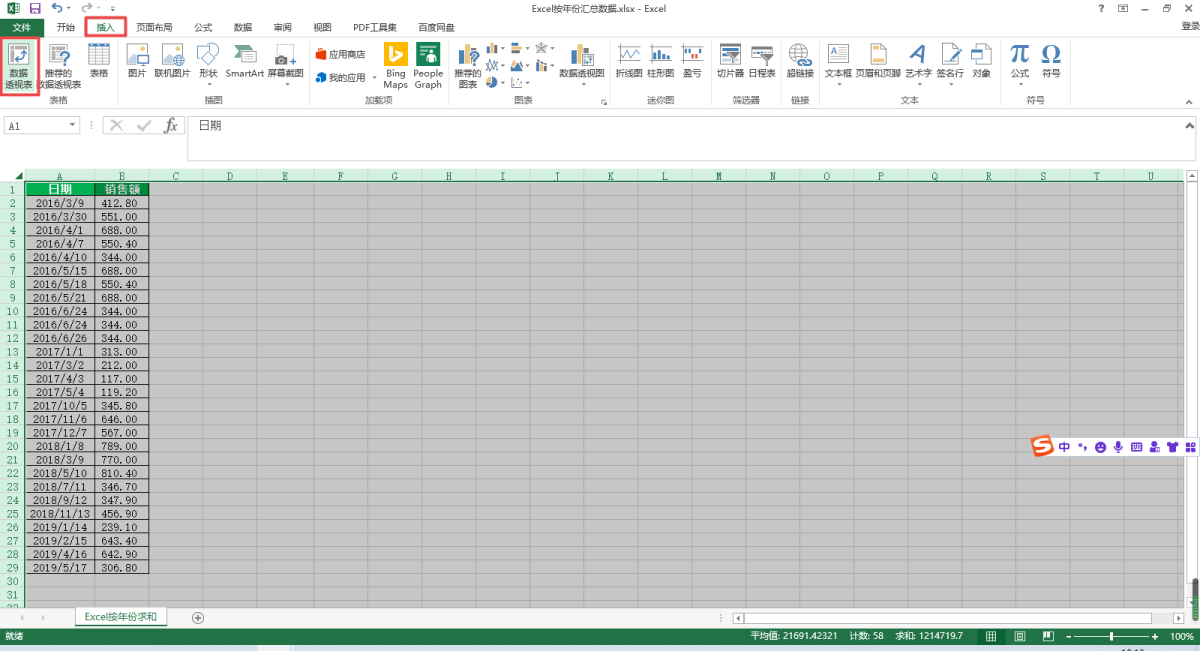Toggle Page Break Preview view

1049,636
